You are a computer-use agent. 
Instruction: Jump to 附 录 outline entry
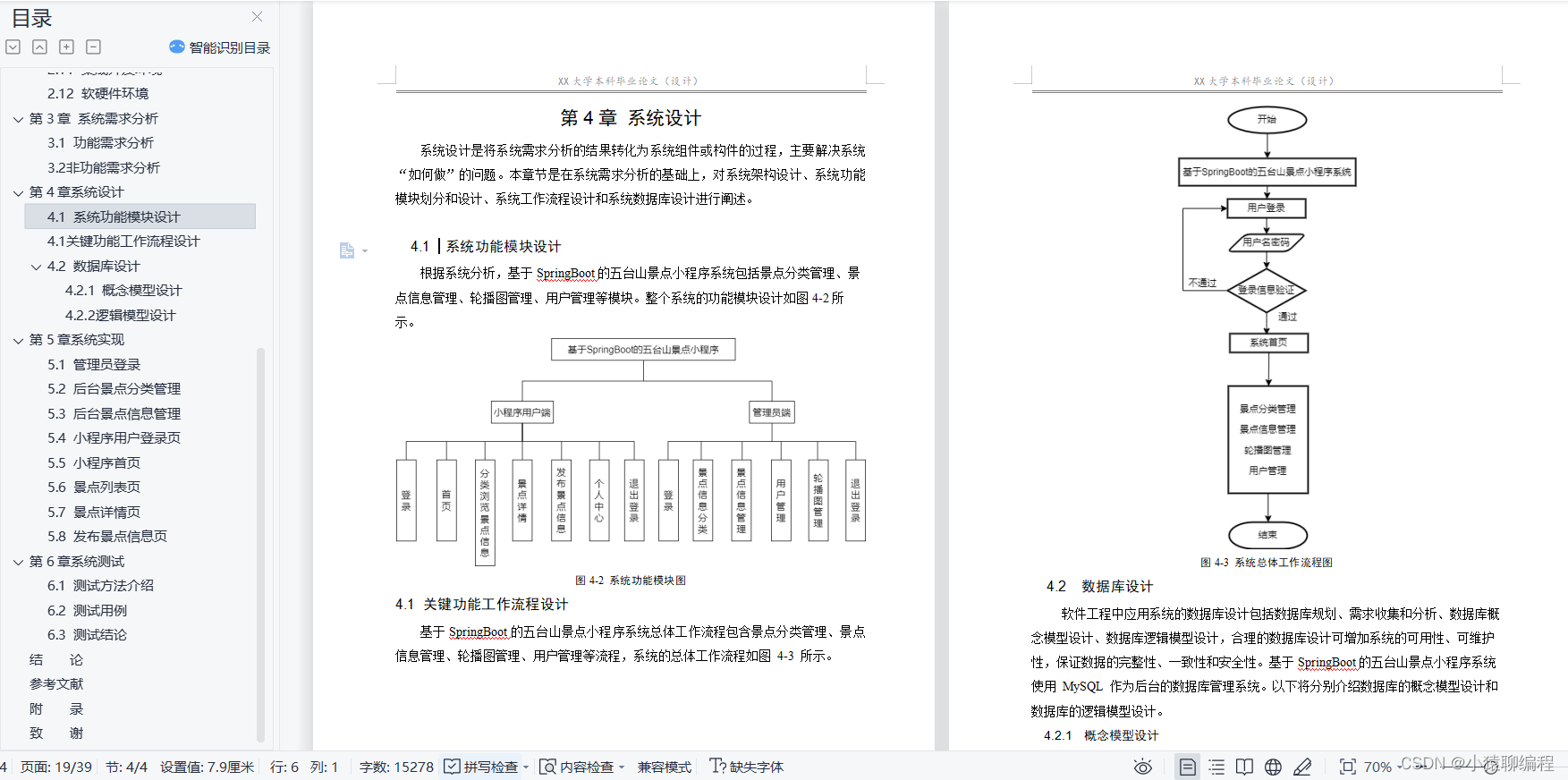[x=55, y=709]
